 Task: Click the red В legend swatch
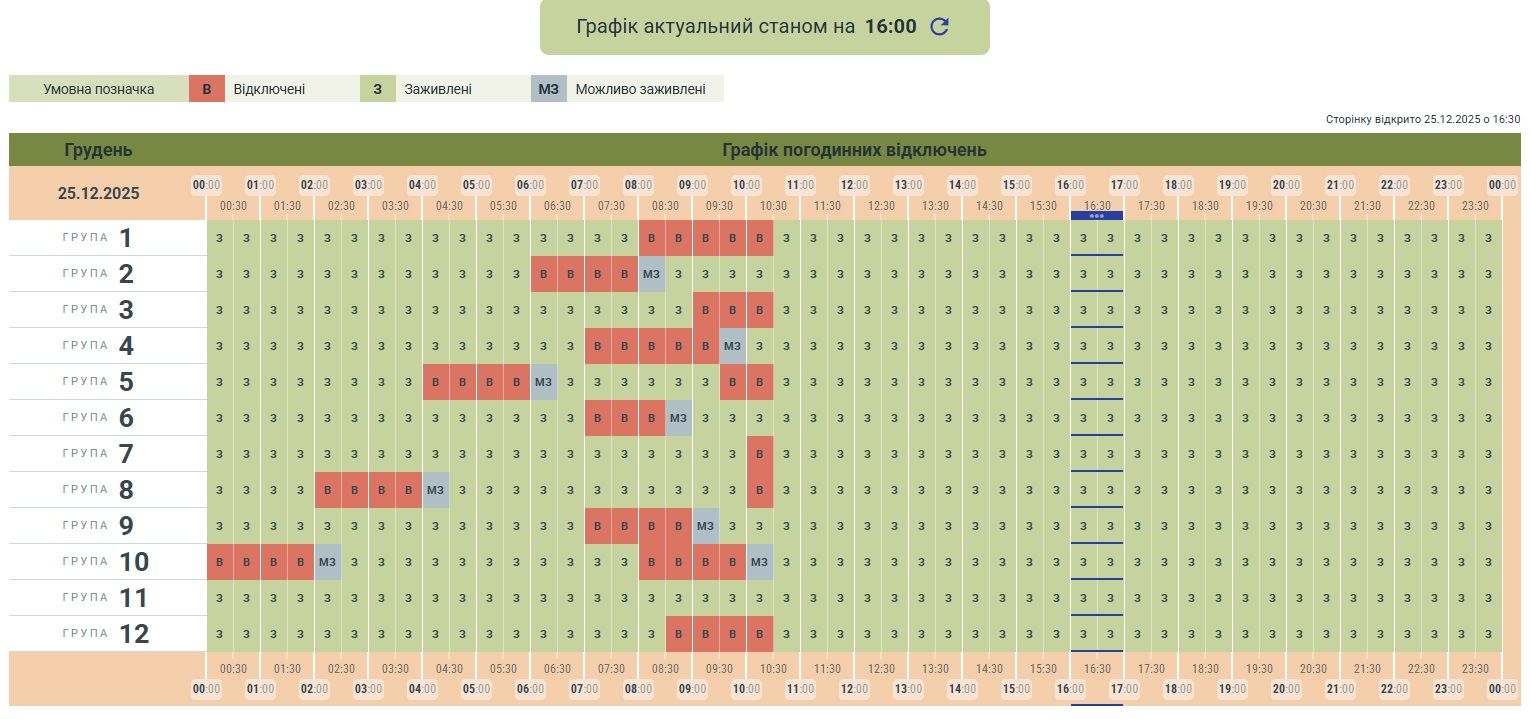pos(207,89)
